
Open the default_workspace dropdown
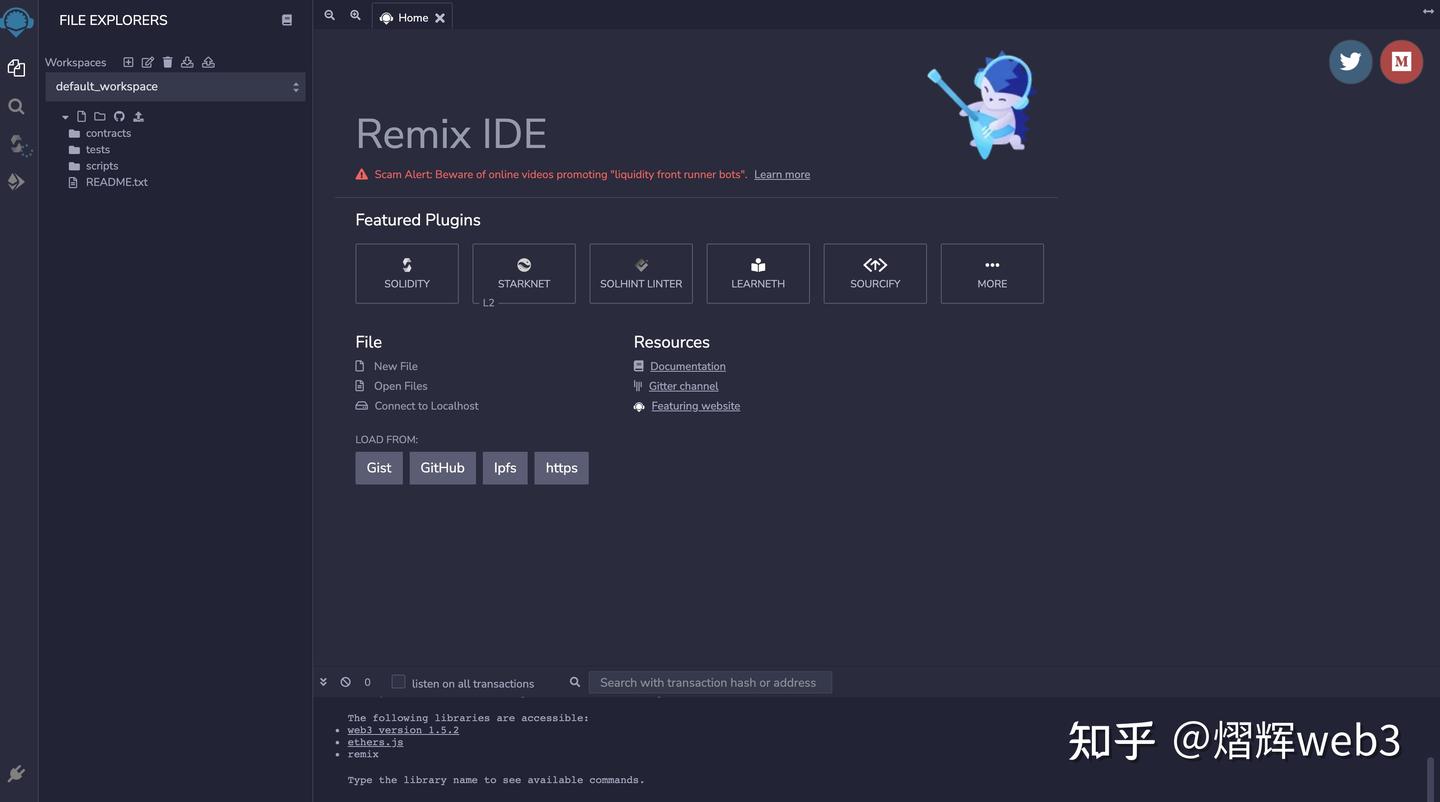175,87
